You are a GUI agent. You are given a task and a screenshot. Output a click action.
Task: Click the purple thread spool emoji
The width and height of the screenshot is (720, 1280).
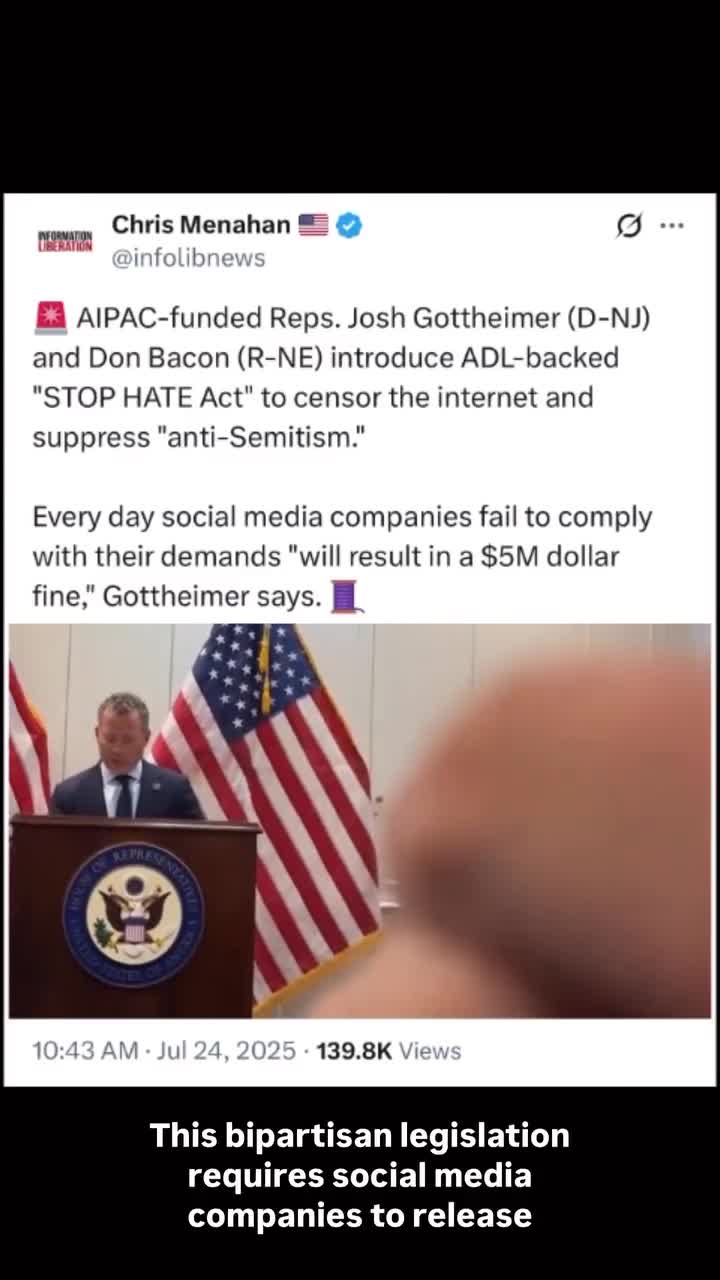[345, 598]
